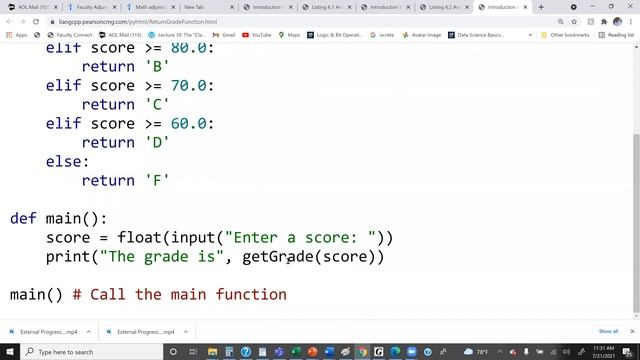640x360 pixels.
Task: Click the '# Call the main function' comment
Action: [180, 295]
